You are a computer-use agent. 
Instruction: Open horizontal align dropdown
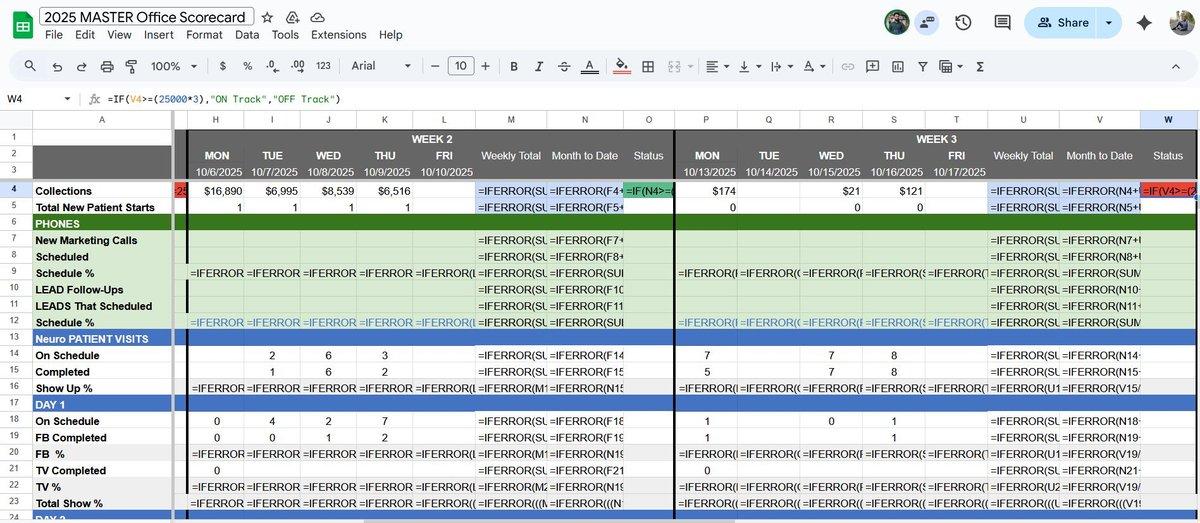(716, 66)
